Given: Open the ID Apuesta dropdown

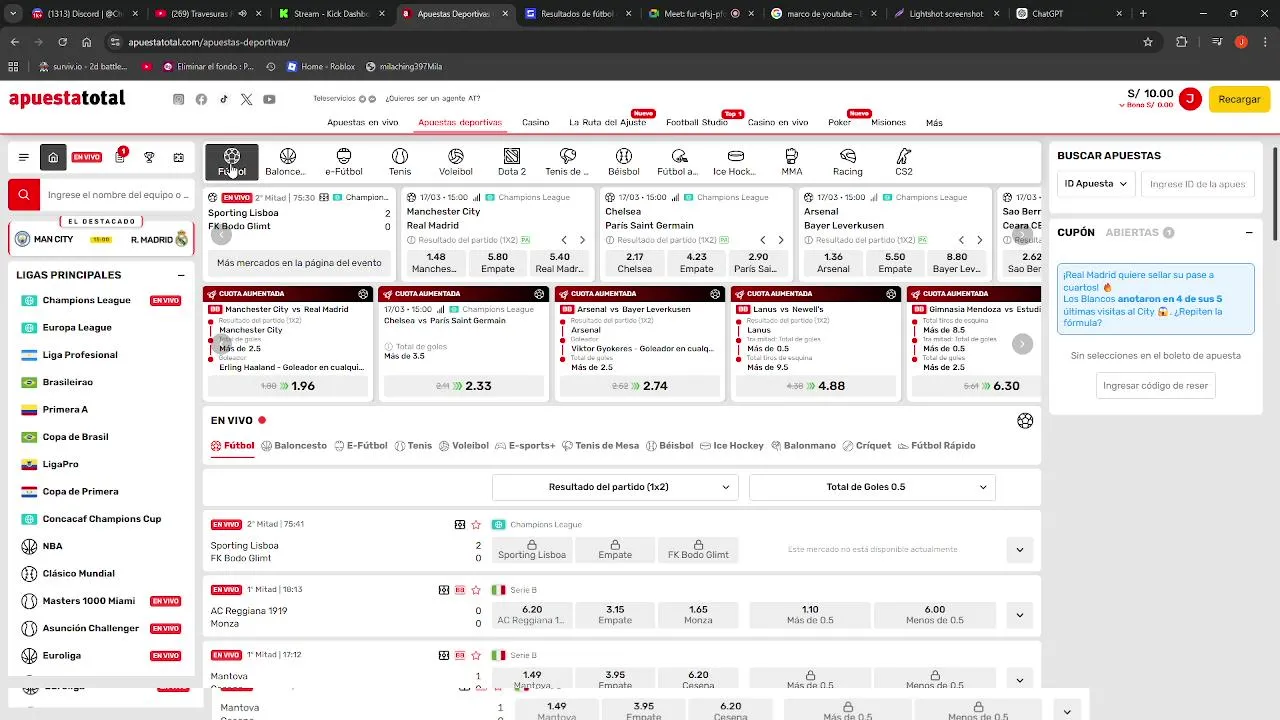Looking at the screenshot, I should (x=1096, y=184).
